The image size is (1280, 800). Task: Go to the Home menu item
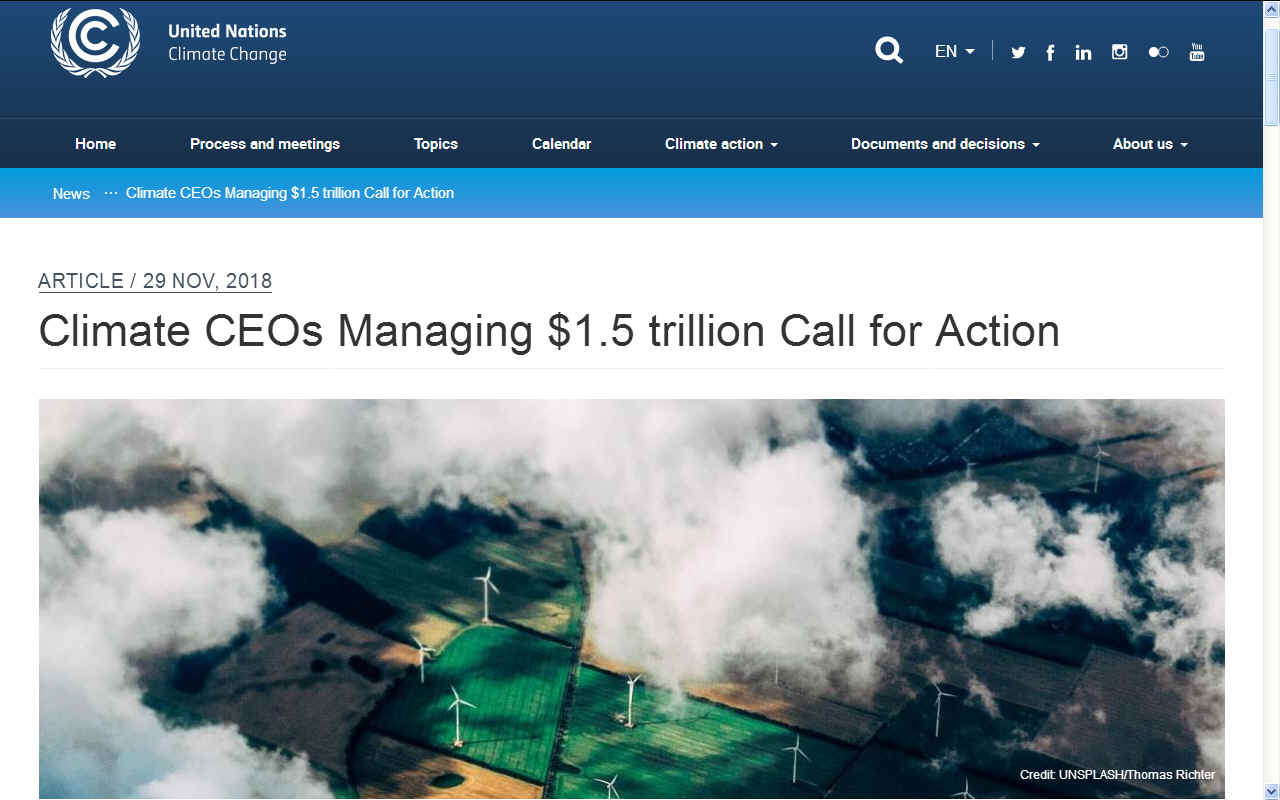(95, 144)
